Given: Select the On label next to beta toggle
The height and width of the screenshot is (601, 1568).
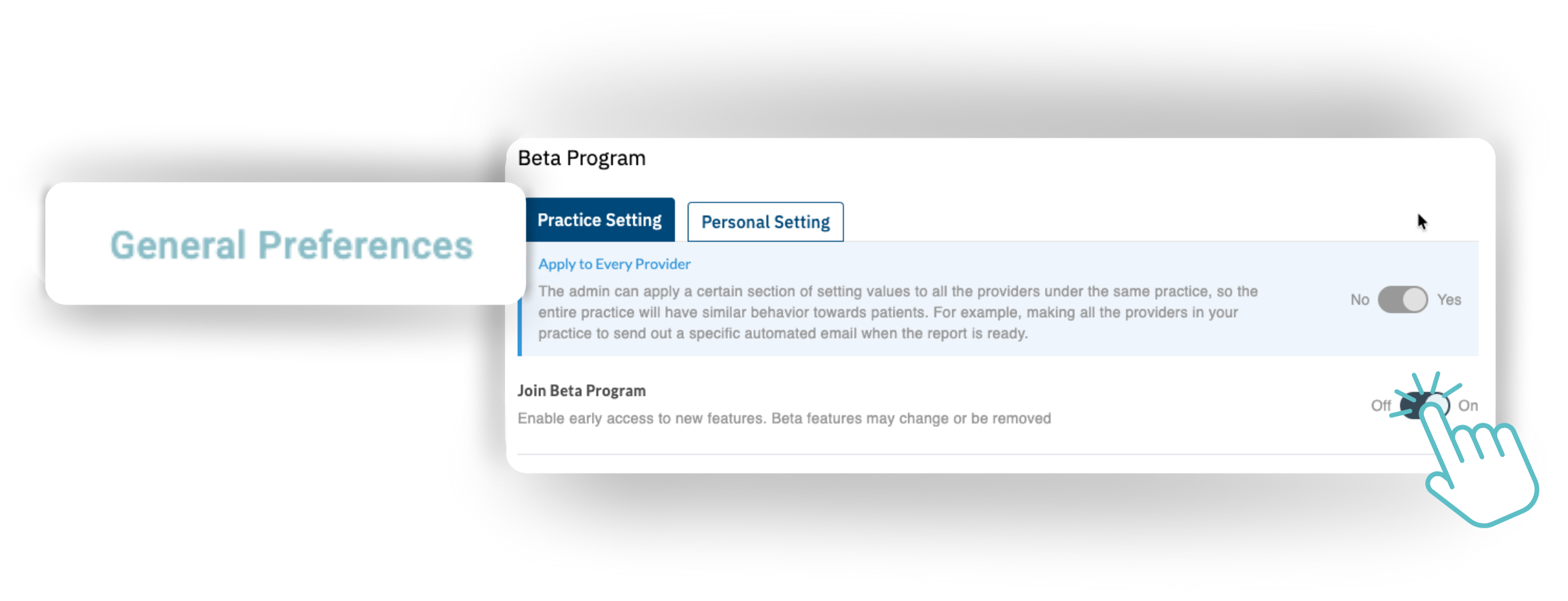Looking at the screenshot, I should coord(1468,405).
